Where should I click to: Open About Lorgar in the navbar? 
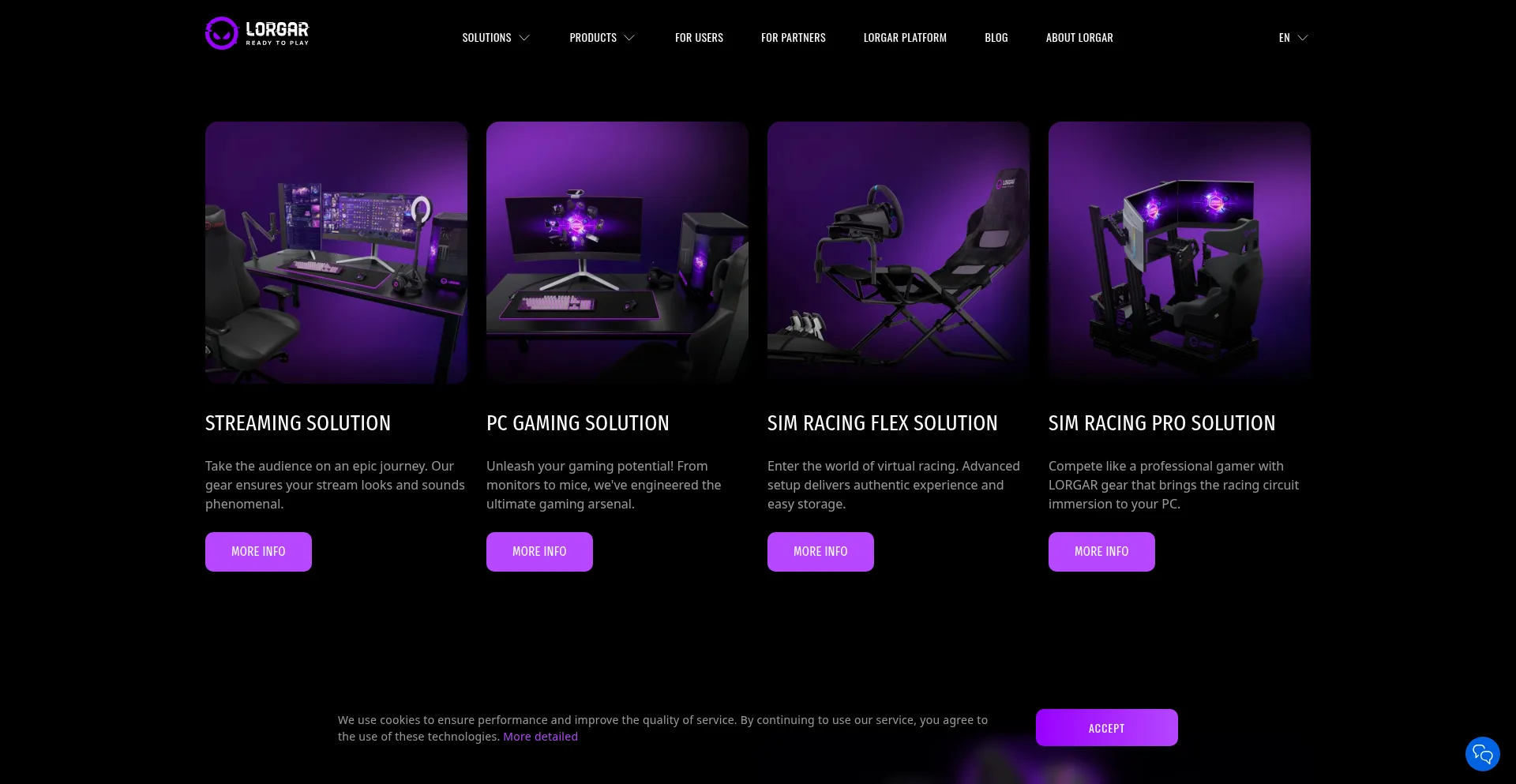[1079, 38]
